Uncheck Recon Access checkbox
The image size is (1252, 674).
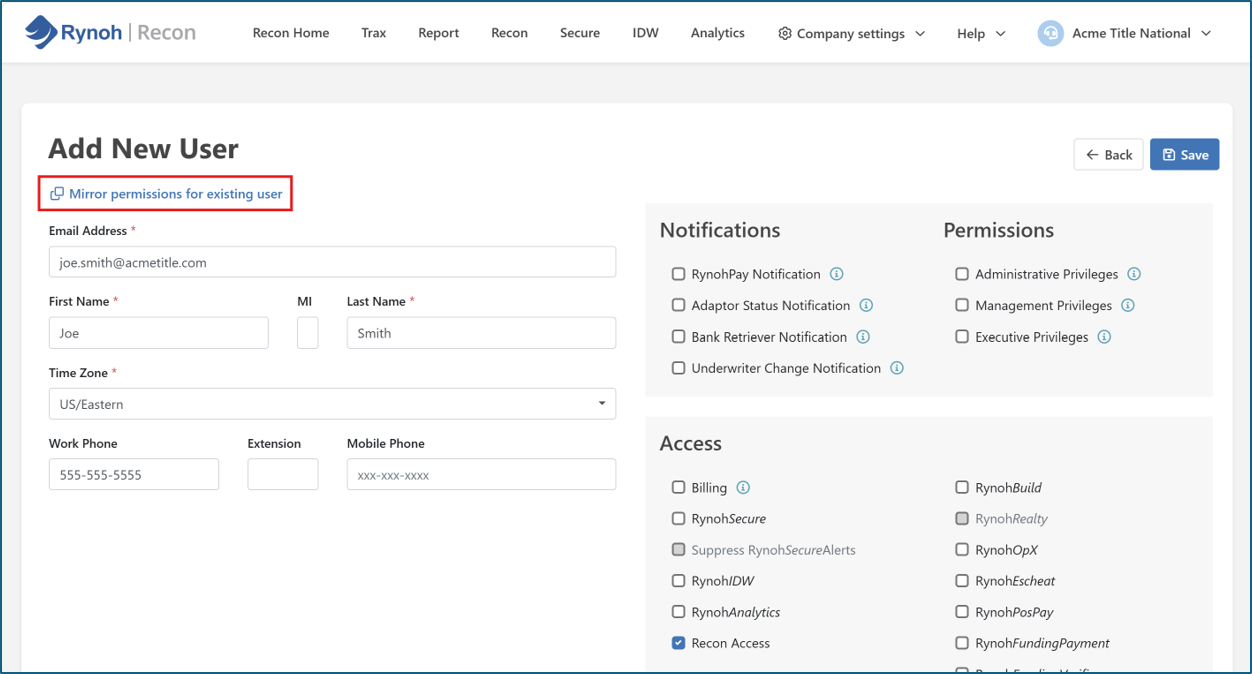tap(679, 643)
